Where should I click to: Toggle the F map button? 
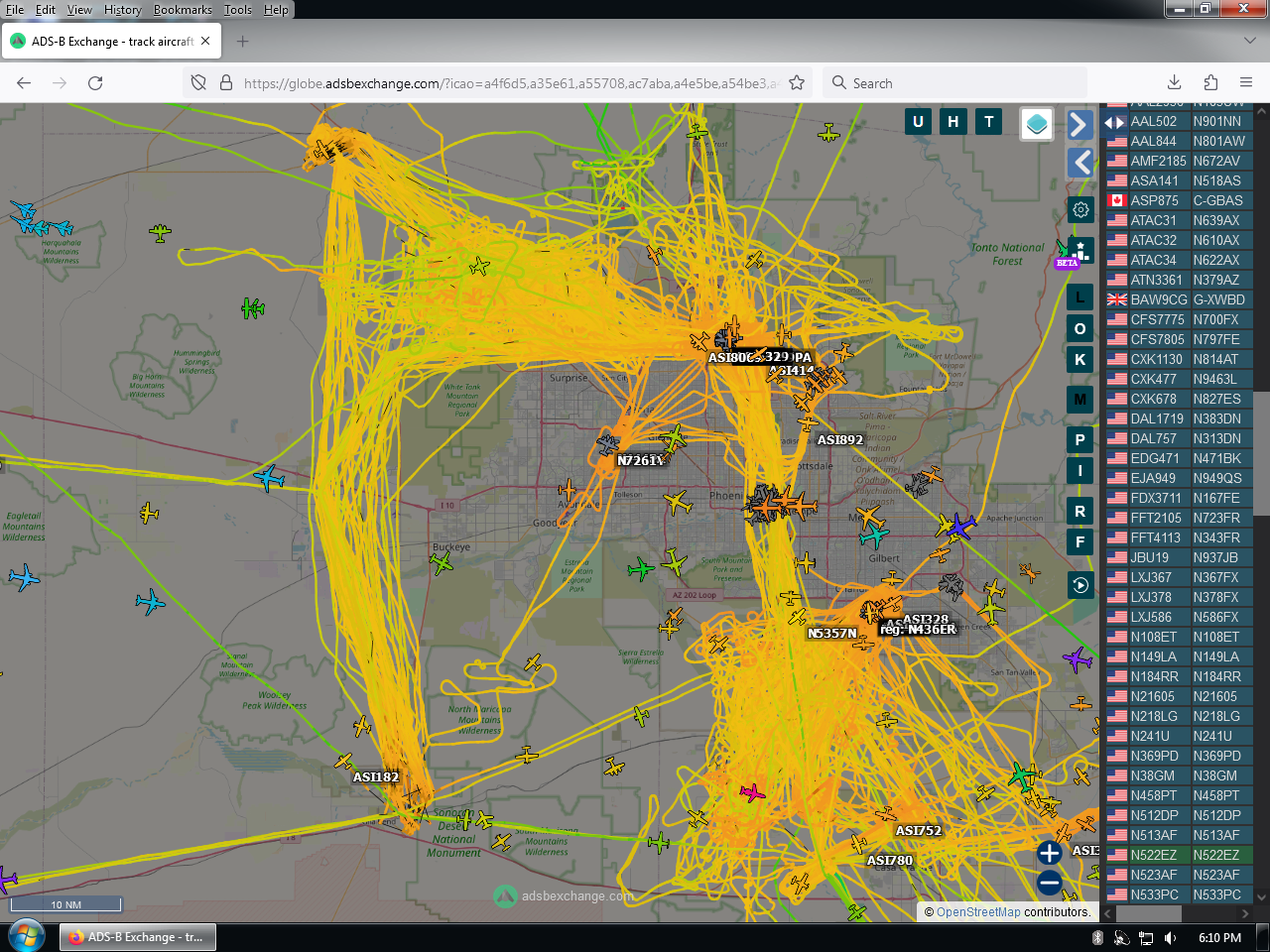pyautogui.click(x=1080, y=541)
